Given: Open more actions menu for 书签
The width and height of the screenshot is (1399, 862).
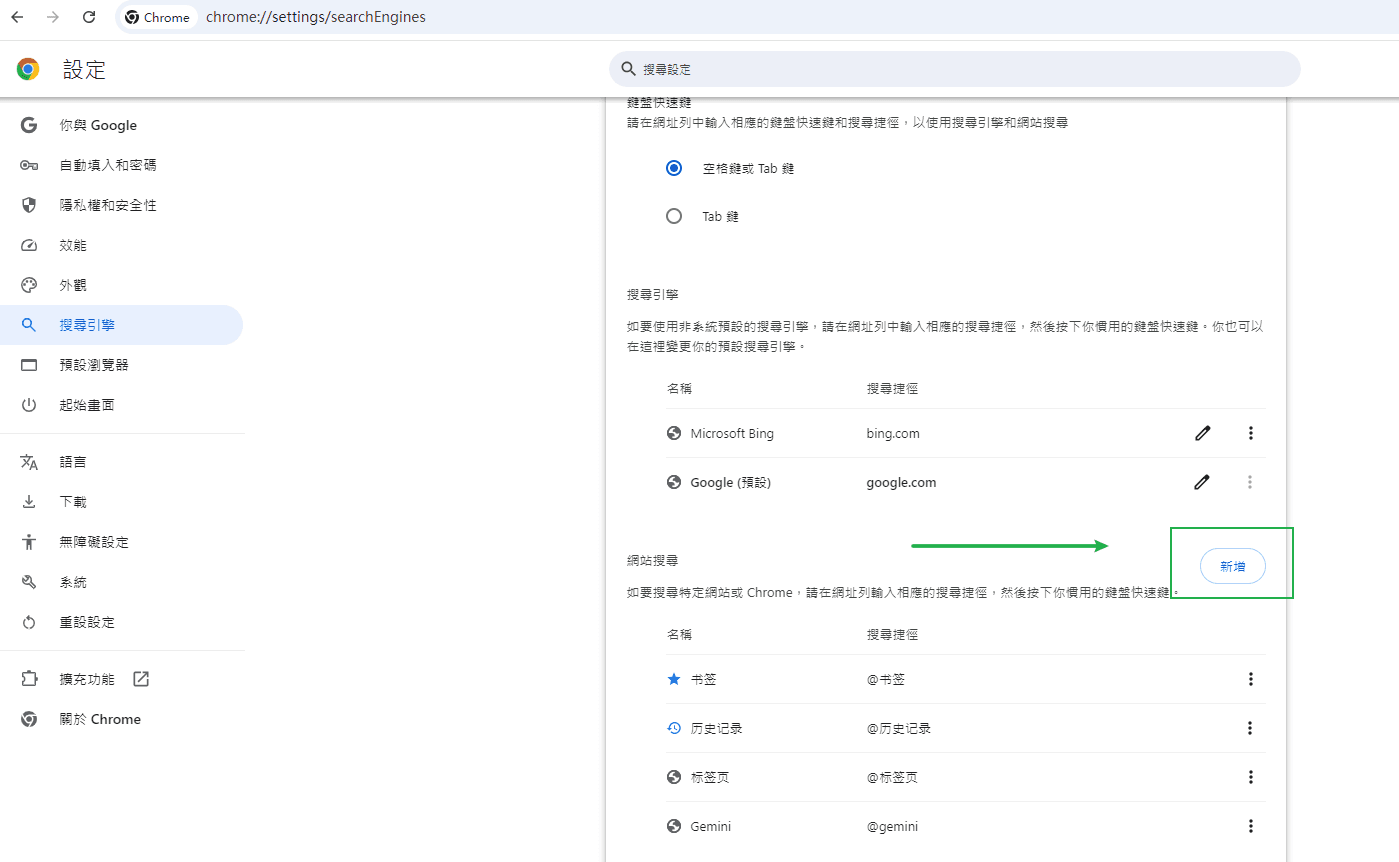Looking at the screenshot, I should coord(1250,679).
